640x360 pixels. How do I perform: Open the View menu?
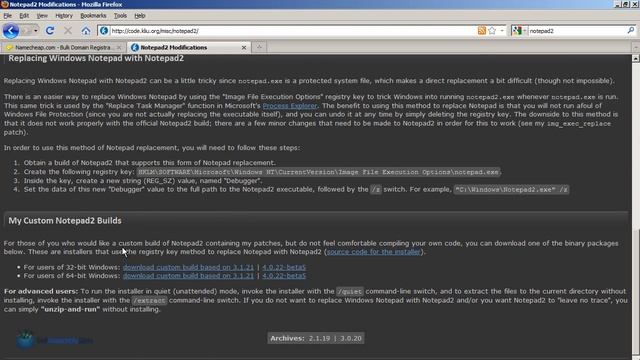pos(42,16)
